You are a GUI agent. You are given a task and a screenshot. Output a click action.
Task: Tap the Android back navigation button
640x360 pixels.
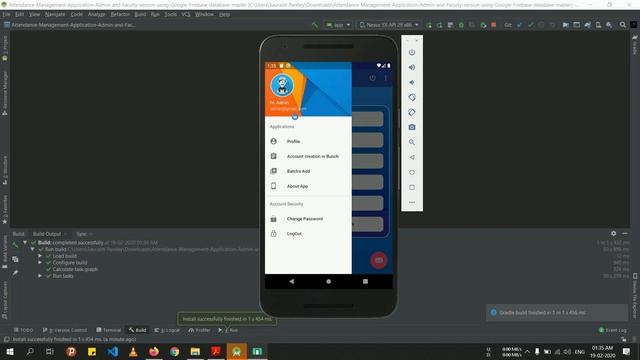pyautogui.click(x=291, y=281)
